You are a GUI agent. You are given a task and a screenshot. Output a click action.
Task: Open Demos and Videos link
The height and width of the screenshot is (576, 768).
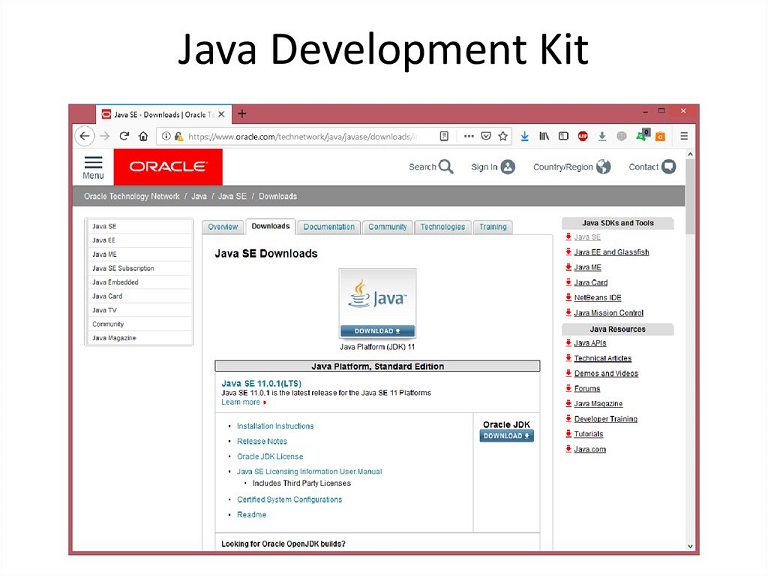[606, 374]
